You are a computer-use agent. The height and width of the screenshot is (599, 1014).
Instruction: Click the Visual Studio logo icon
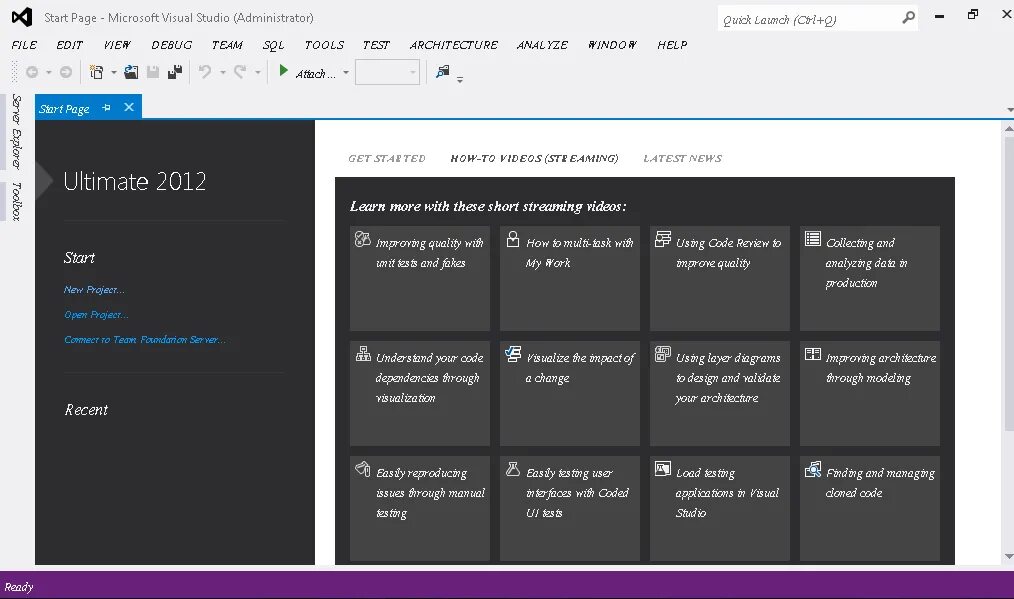[x=22, y=17]
